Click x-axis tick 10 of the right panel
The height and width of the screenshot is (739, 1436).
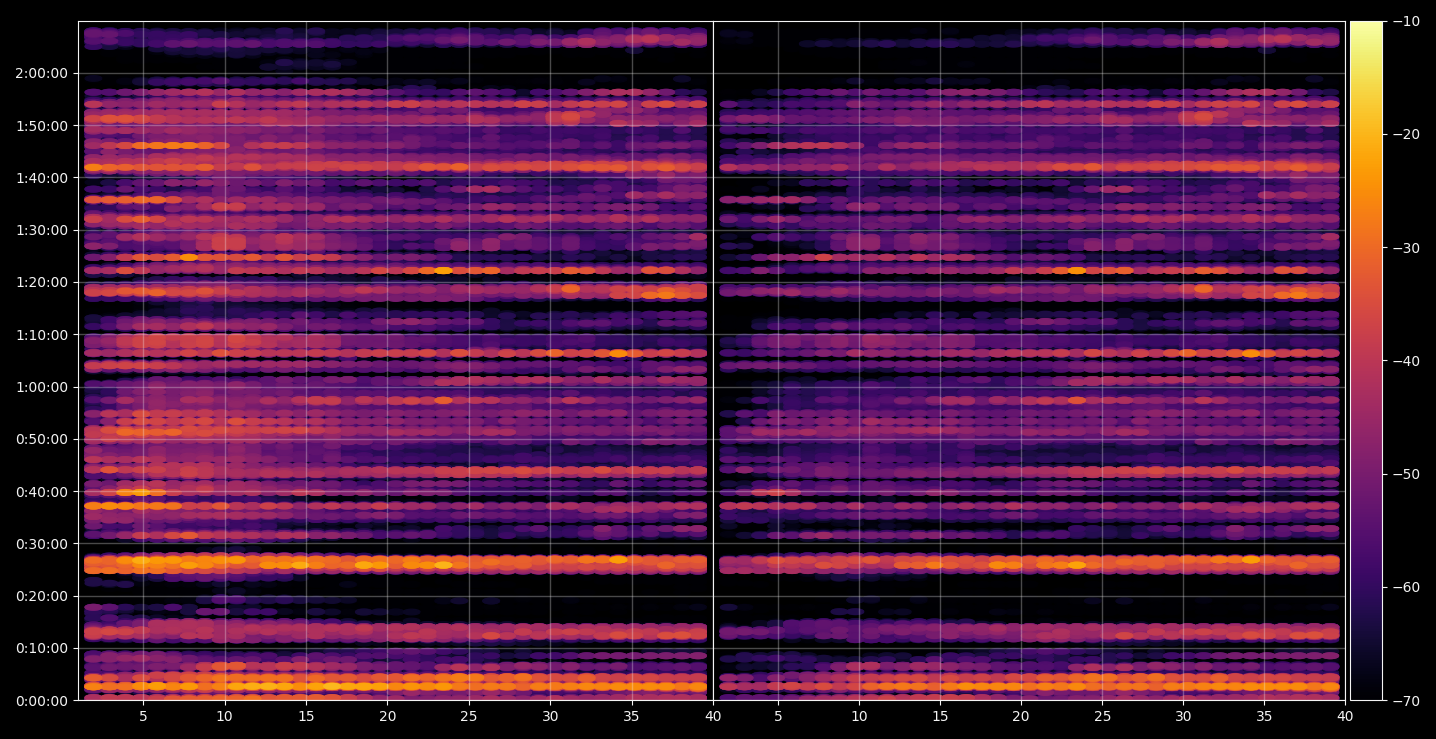pyautogui.click(x=858, y=716)
